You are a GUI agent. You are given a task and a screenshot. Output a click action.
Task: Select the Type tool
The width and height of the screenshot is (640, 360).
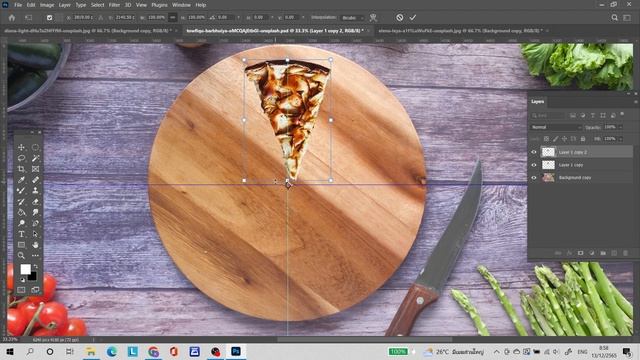(21, 234)
